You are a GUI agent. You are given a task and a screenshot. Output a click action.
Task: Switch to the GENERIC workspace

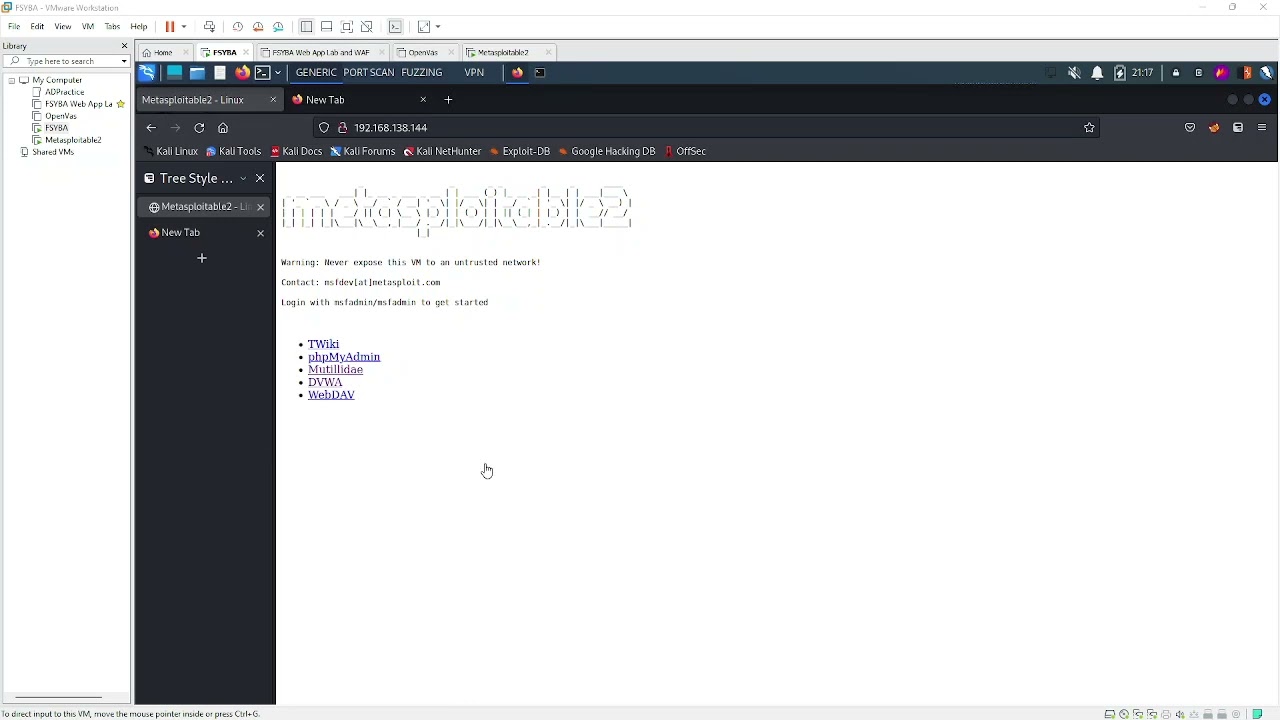click(x=316, y=72)
